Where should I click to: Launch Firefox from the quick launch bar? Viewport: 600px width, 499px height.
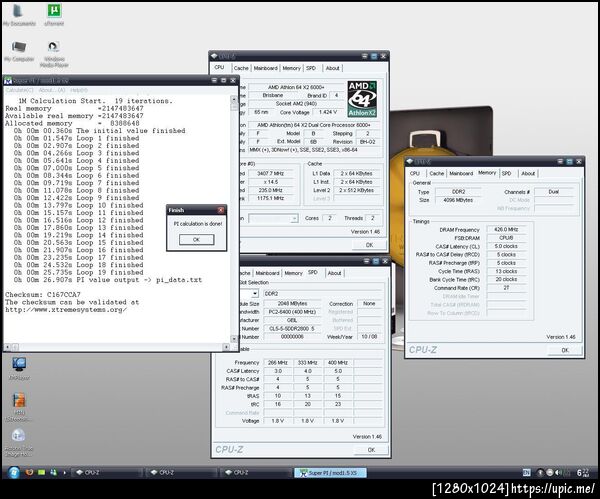point(29,473)
